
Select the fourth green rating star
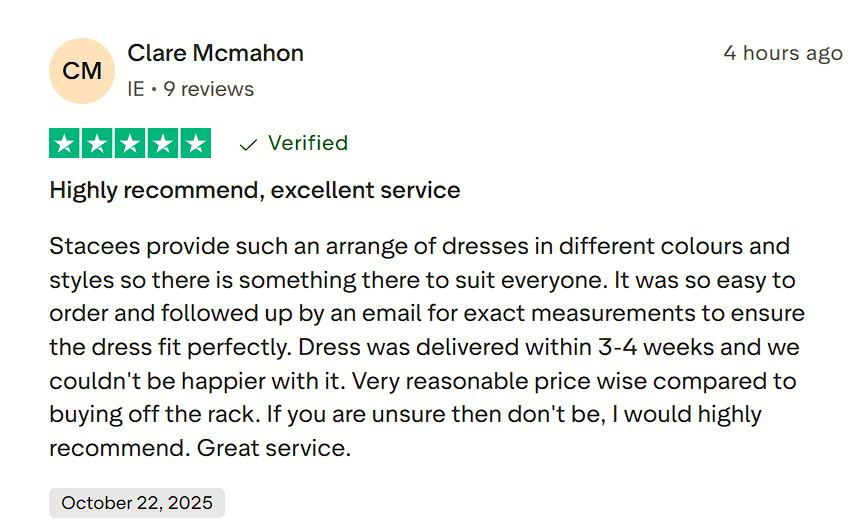pos(163,144)
